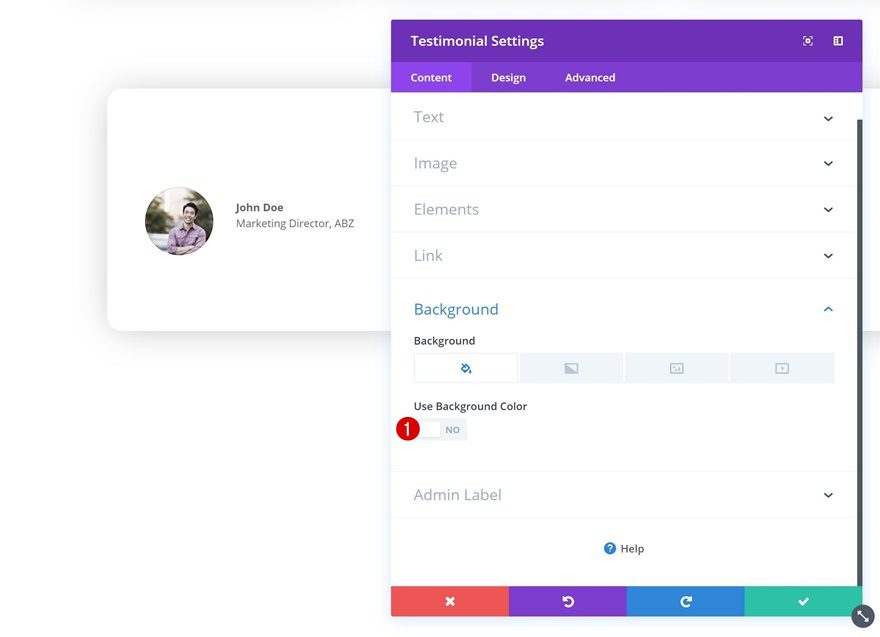Click the Help question-mark icon
Screen dimensions: 880x637
pos(609,548)
